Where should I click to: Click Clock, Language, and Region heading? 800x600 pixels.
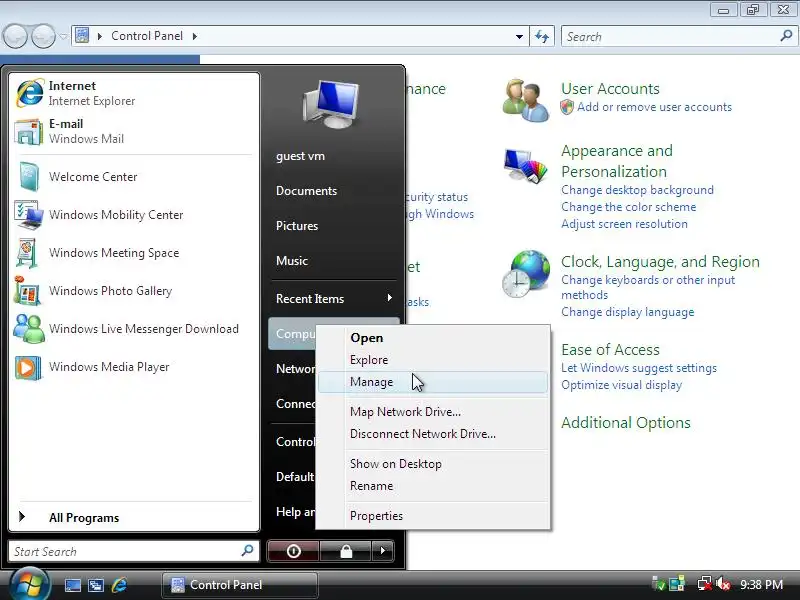[x=660, y=262]
